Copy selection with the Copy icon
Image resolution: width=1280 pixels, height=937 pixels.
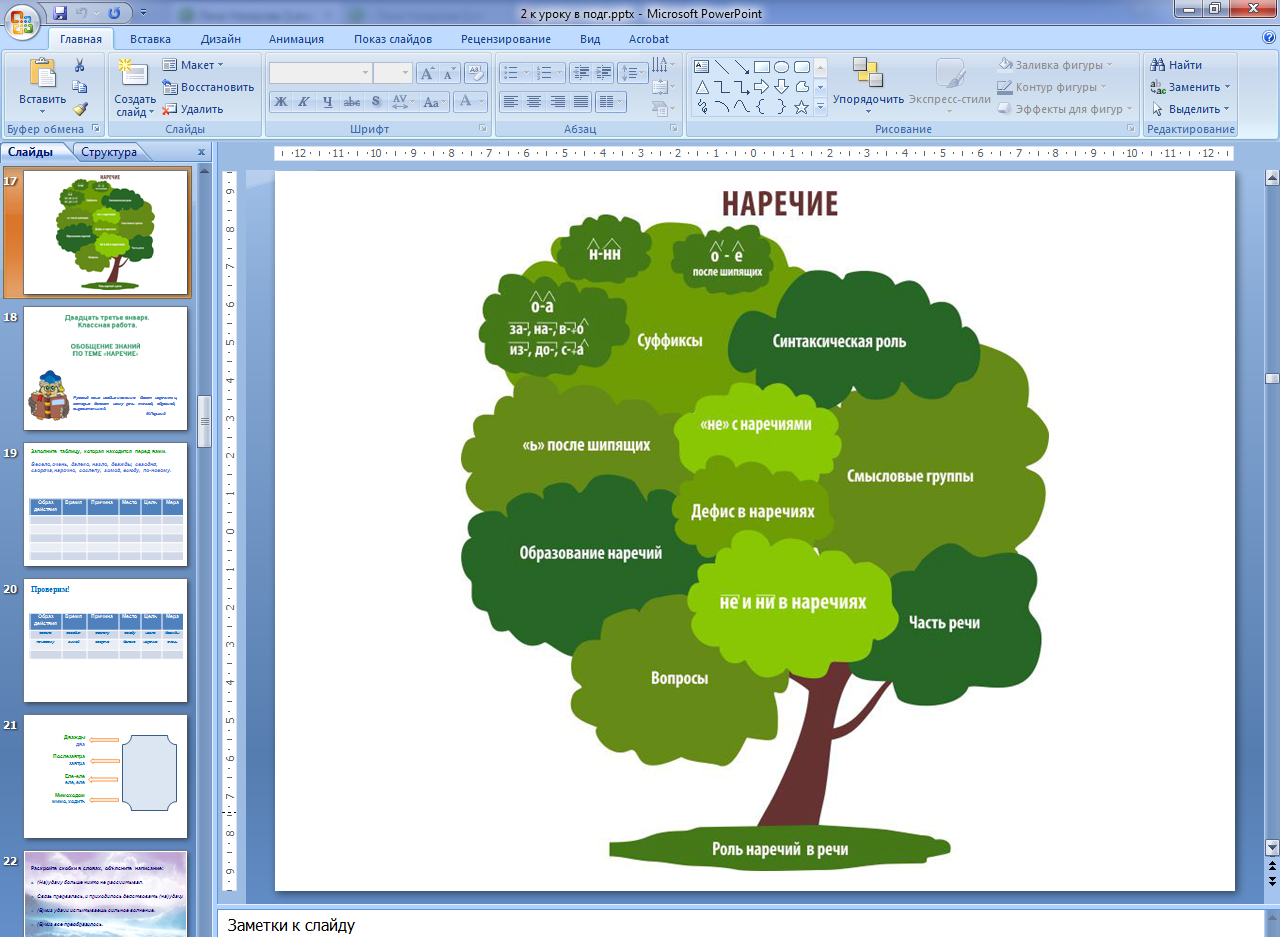[x=80, y=87]
